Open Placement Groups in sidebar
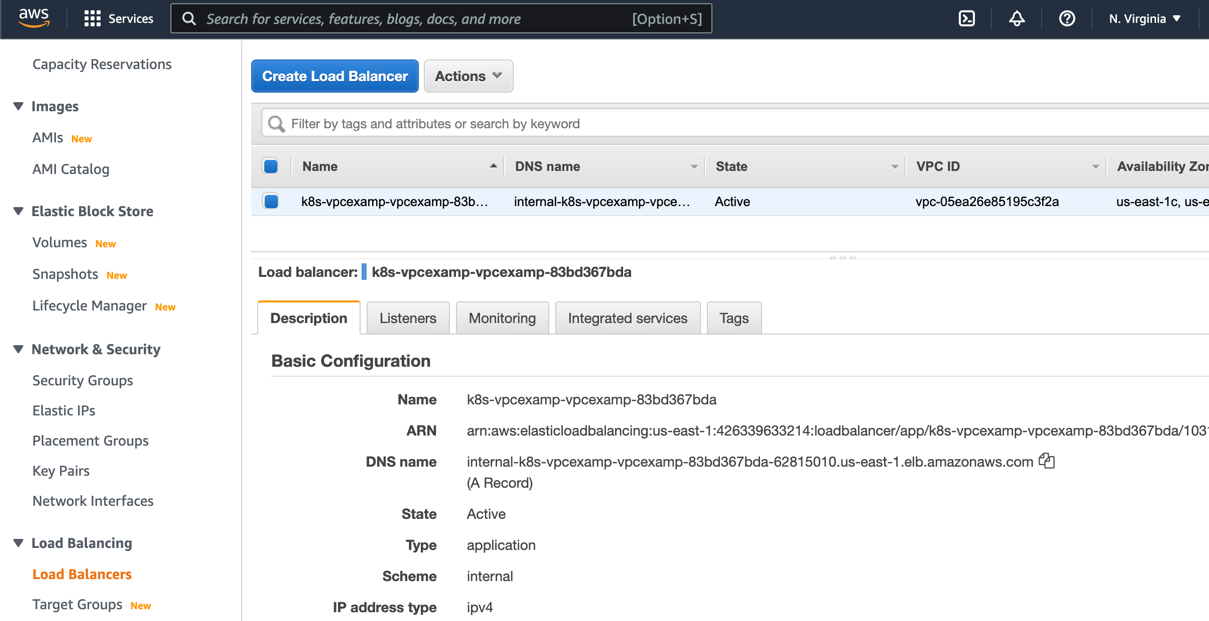This screenshot has width=1209, height=621. point(90,440)
